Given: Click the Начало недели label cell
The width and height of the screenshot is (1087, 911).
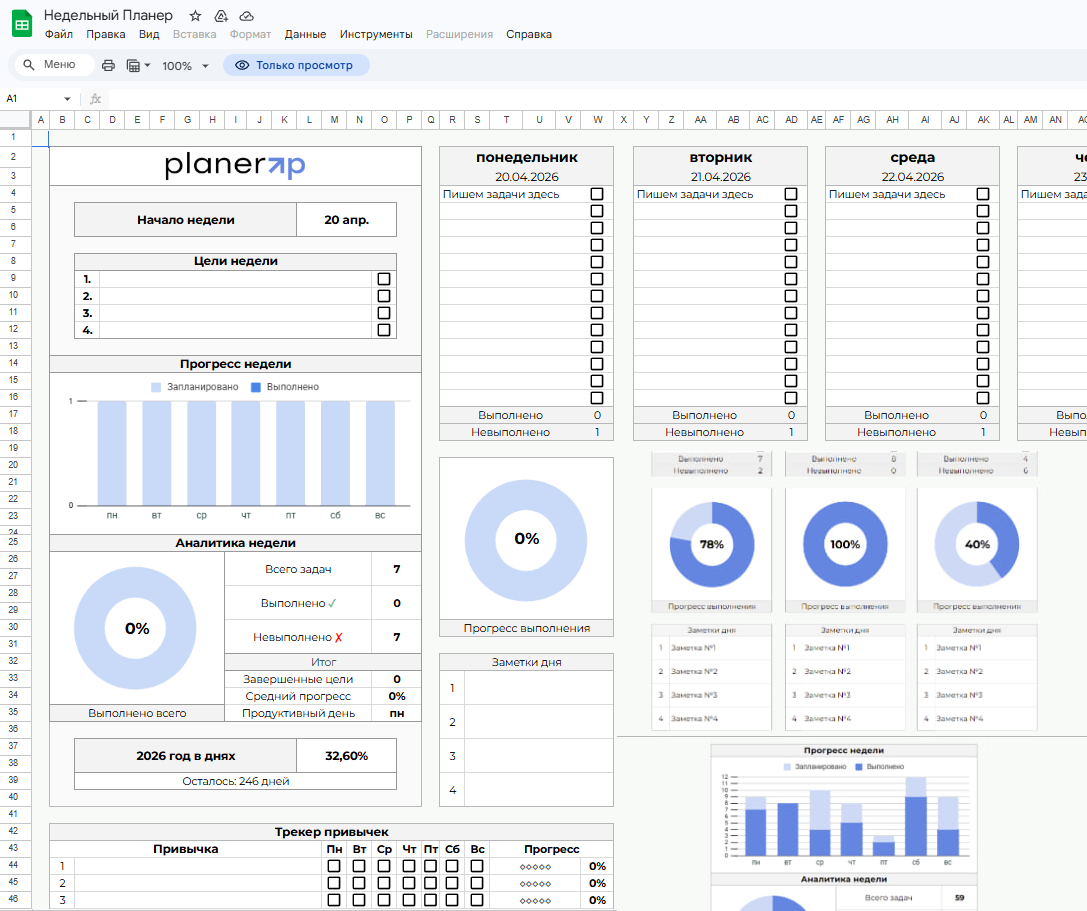Looking at the screenshot, I should tap(186, 220).
